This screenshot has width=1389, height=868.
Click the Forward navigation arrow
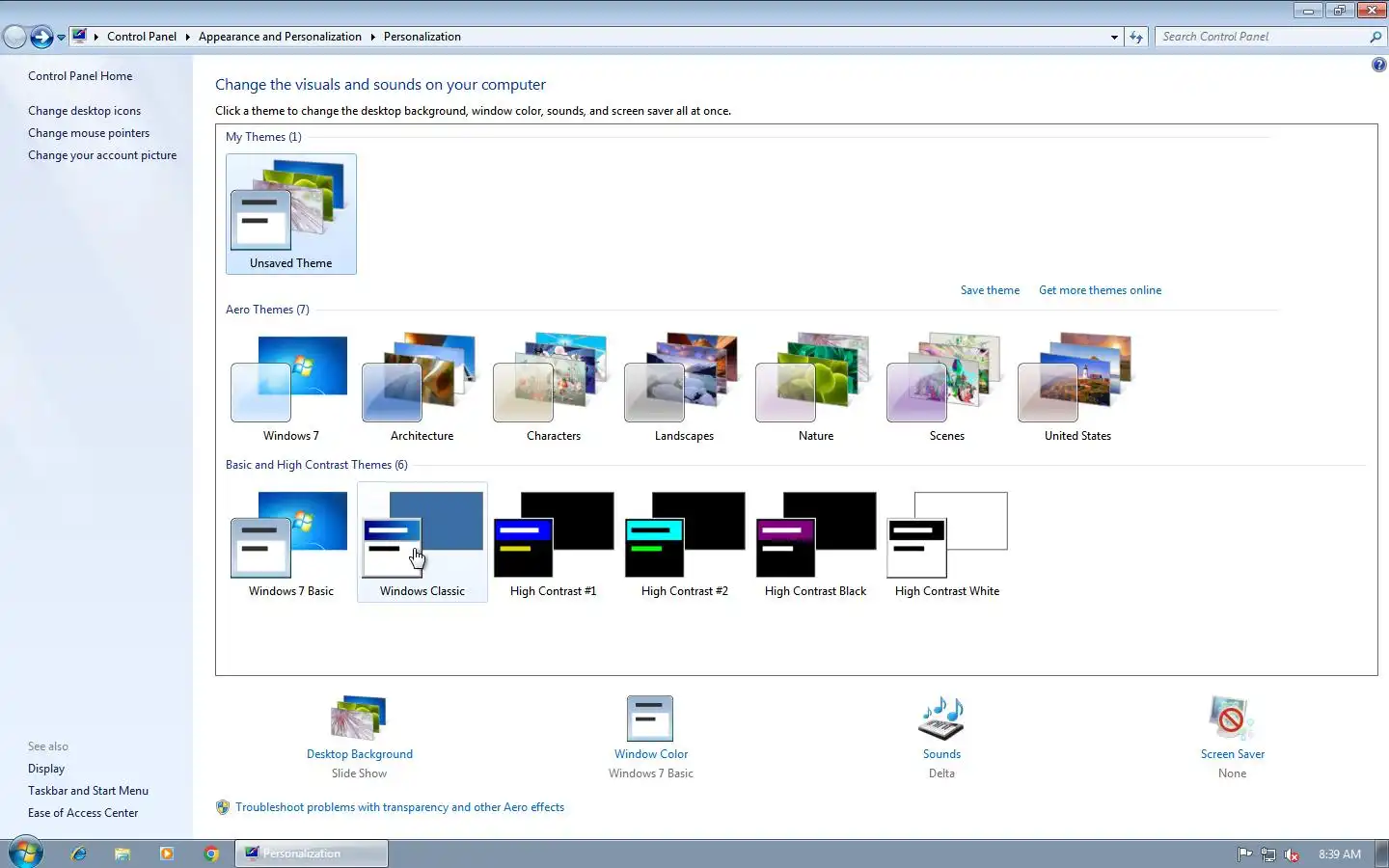[x=41, y=37]
